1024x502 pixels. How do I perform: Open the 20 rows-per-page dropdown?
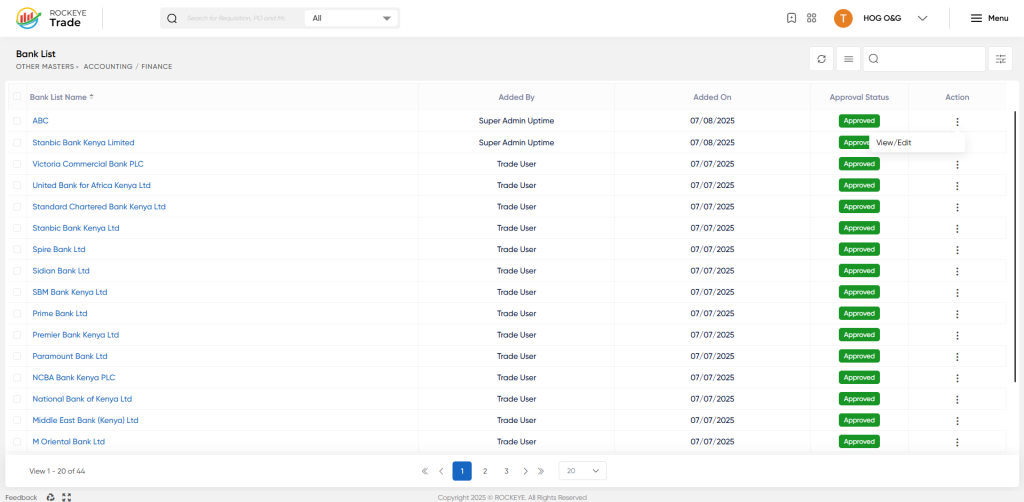pyautogui.click(x=583, y=471)
